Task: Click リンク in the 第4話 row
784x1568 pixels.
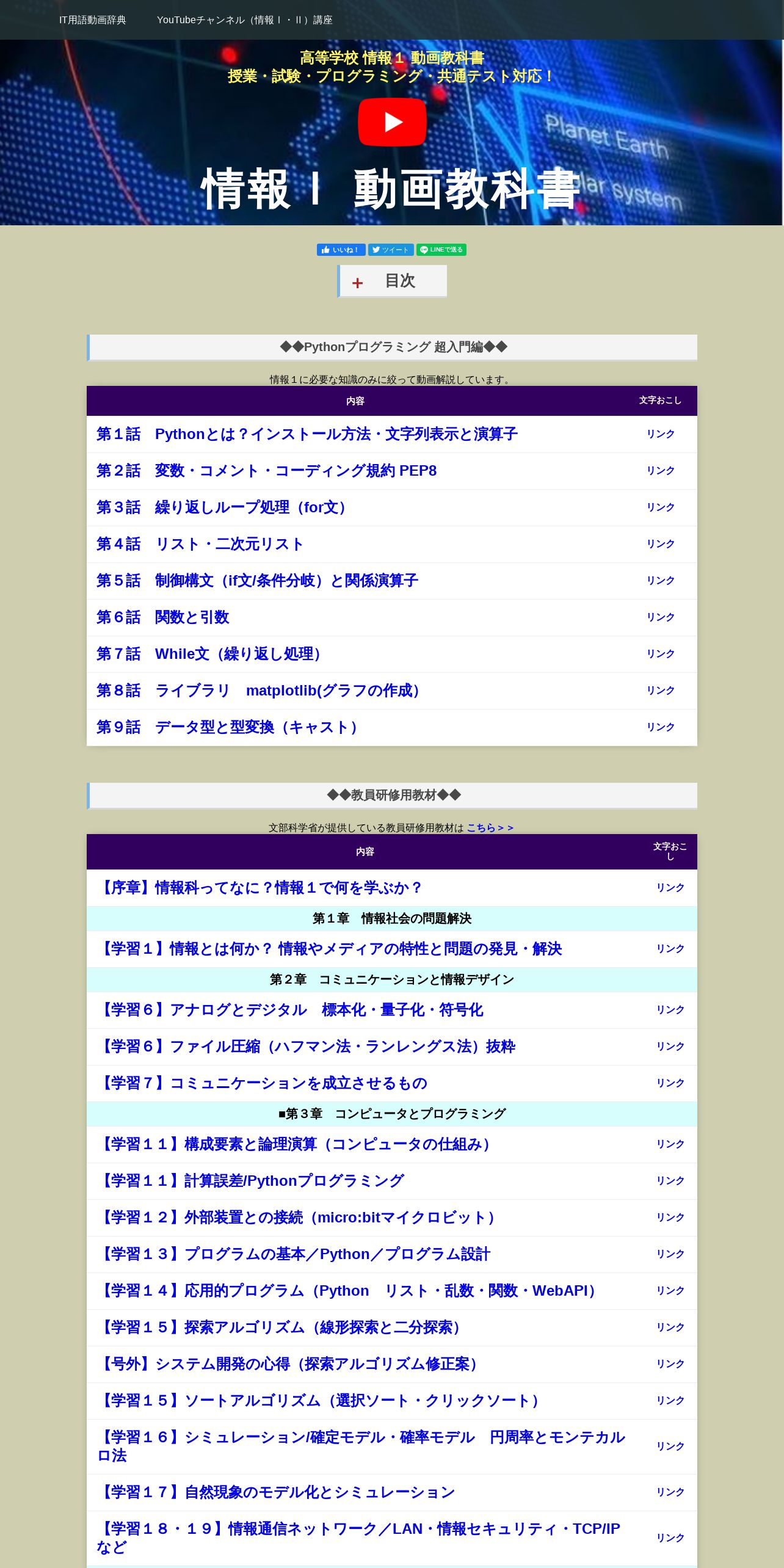Action: pos(661,544)
